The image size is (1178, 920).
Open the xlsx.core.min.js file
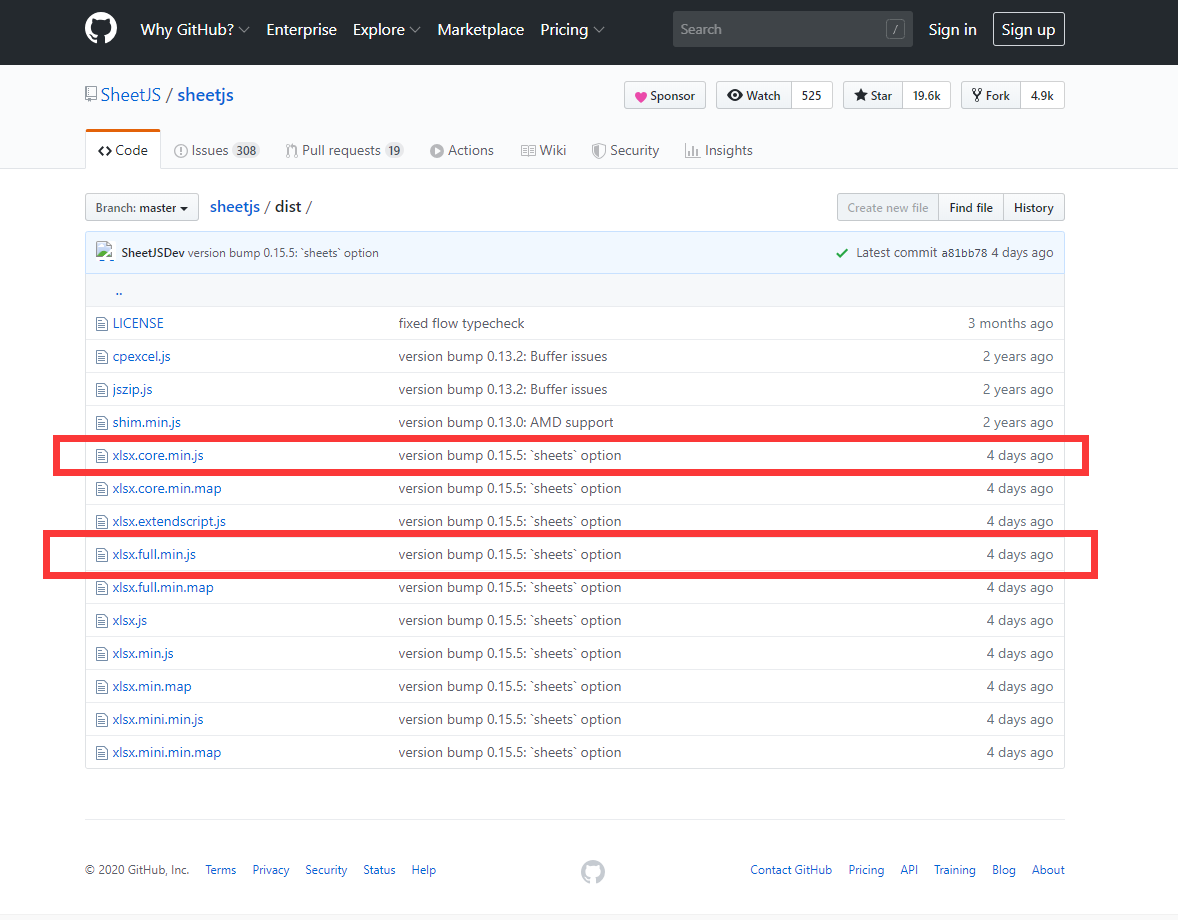coord(158,455)
